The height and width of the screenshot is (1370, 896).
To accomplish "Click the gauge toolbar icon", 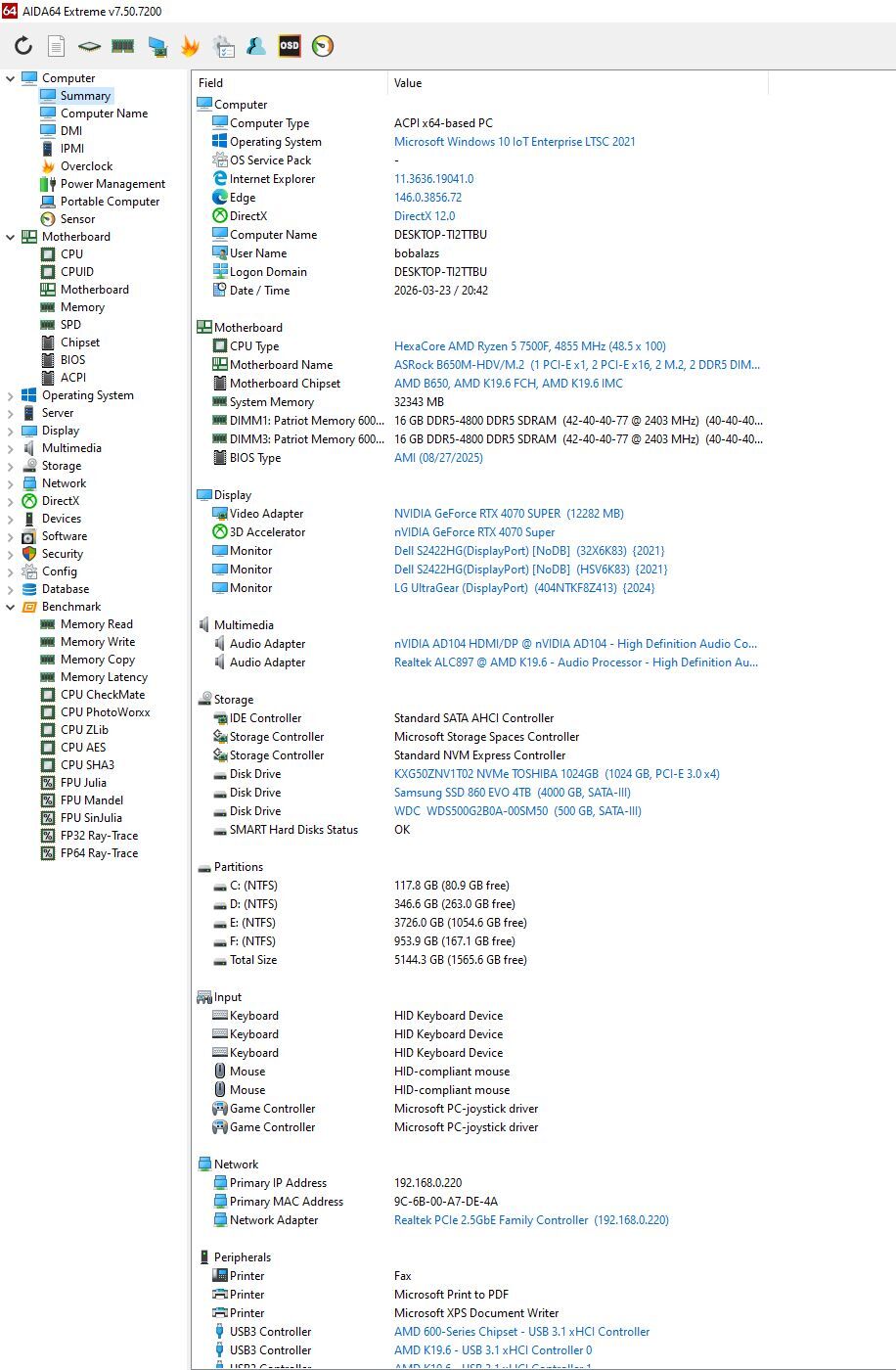I will click(323, 46).
